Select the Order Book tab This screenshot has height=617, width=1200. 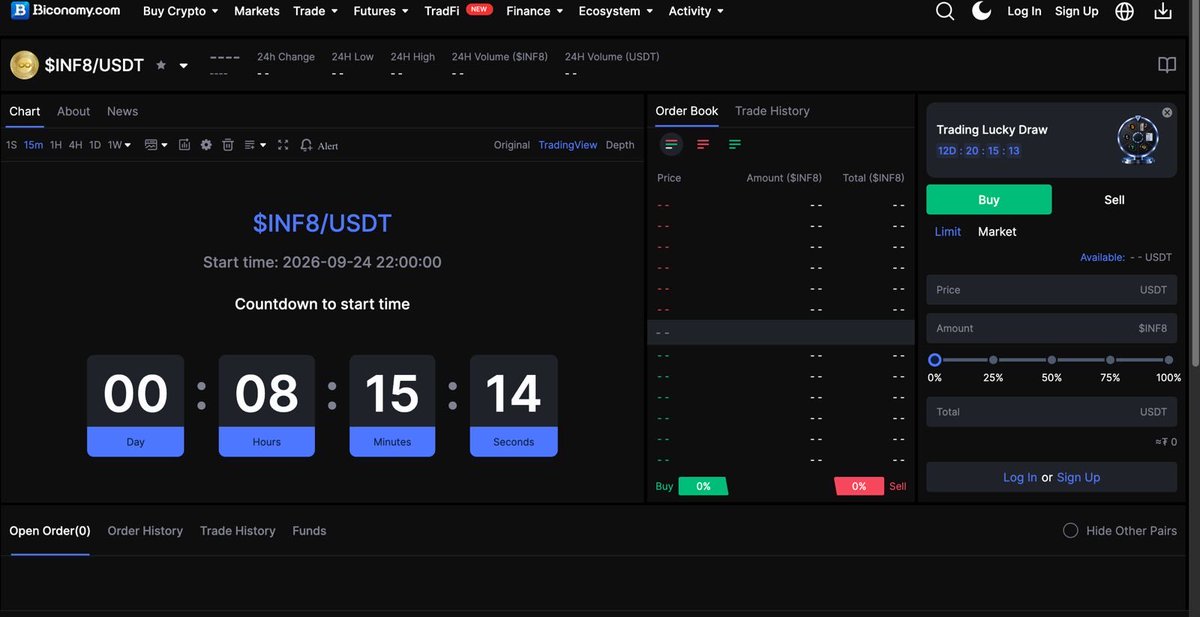687,111
